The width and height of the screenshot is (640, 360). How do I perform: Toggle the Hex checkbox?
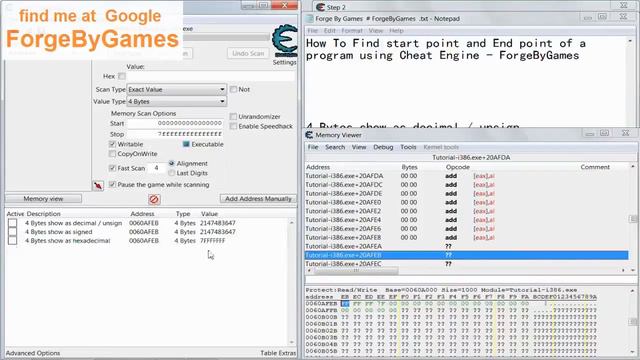[122, 76]
